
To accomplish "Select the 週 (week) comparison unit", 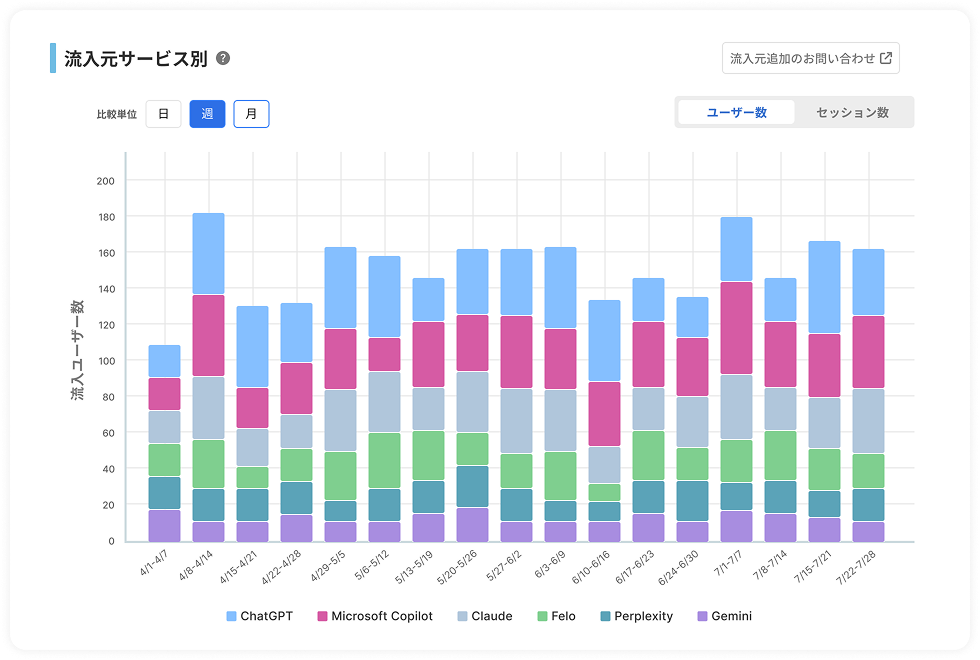I will (207, 114).
